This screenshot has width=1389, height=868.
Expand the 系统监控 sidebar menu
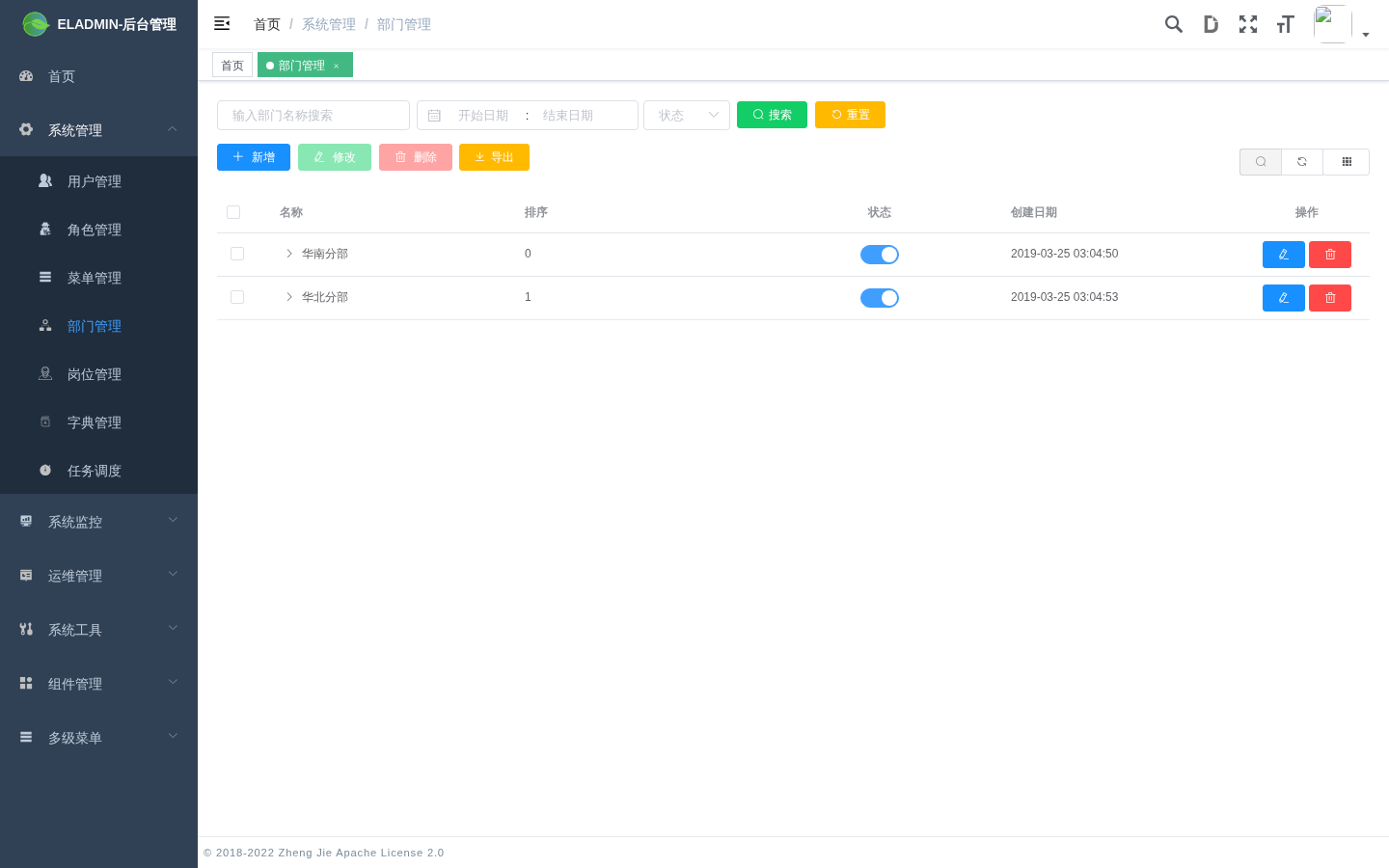[98, 521]
